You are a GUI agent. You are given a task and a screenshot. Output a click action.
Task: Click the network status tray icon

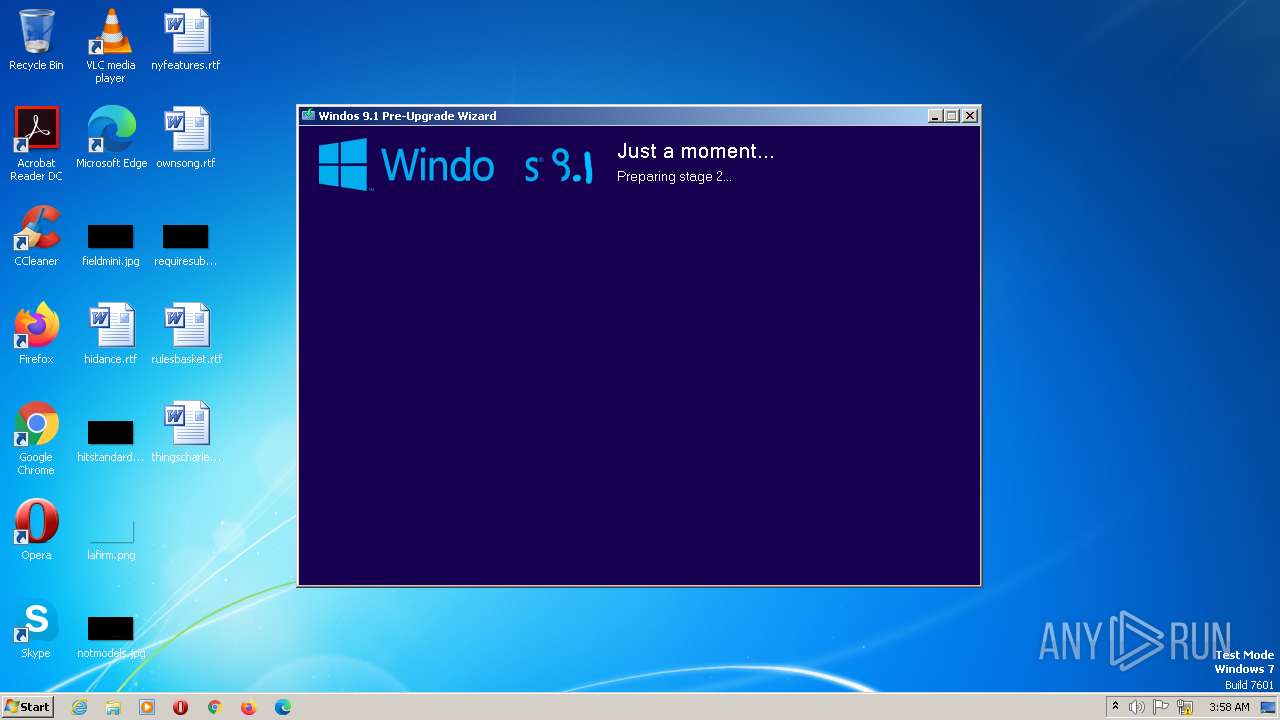coord(1186,707)
